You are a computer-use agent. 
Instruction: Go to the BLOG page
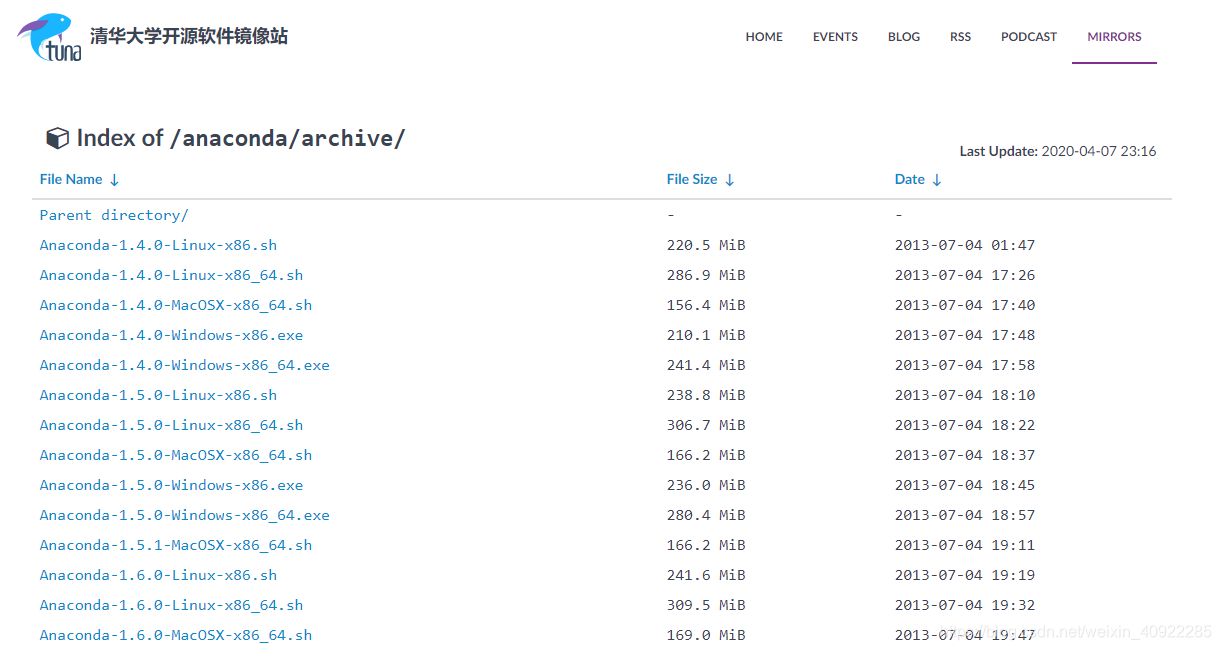click(x=904, y=37)
